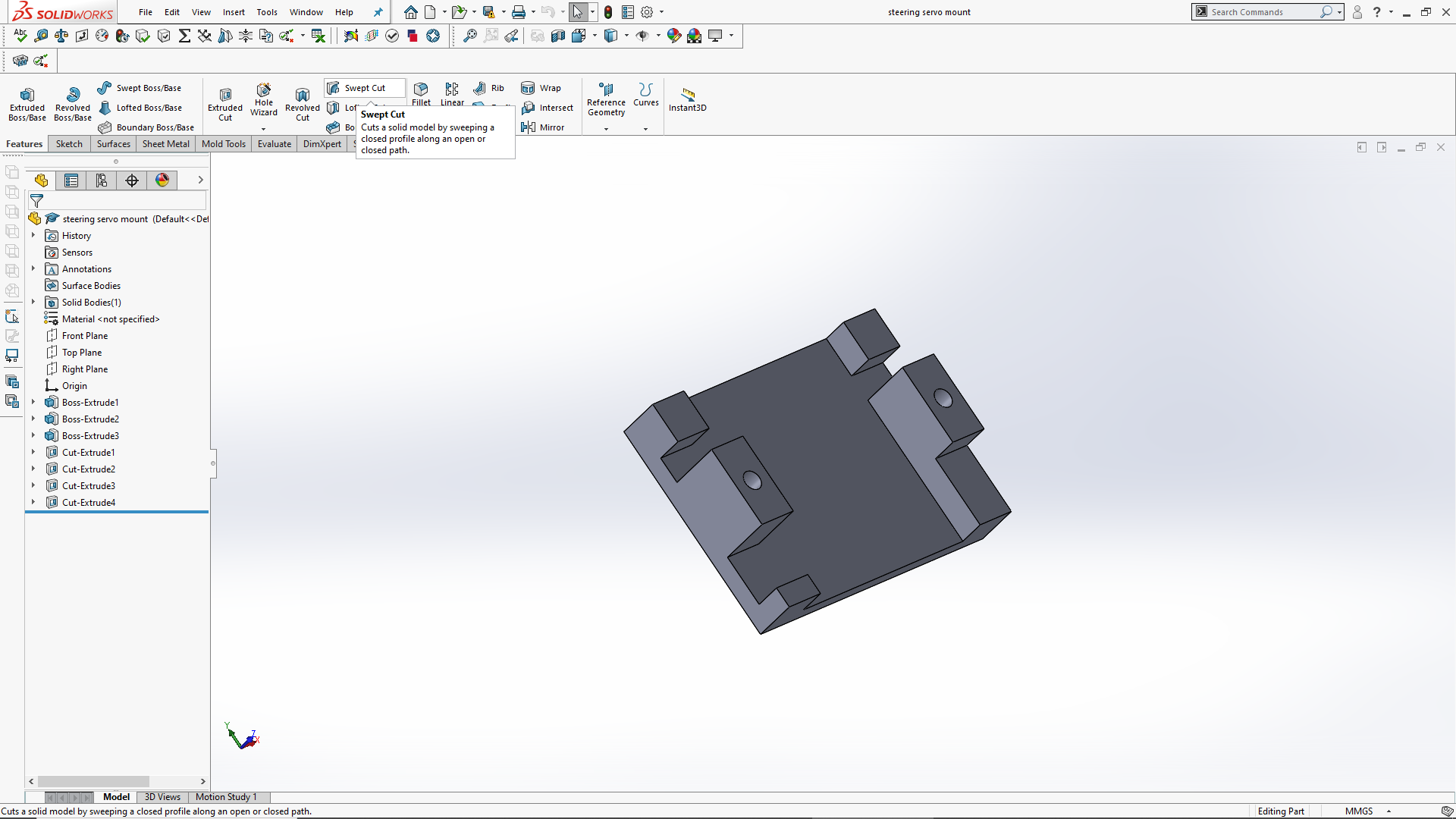
Task: Select the Revolved Cut tool
Action: (x=302, y=102)
